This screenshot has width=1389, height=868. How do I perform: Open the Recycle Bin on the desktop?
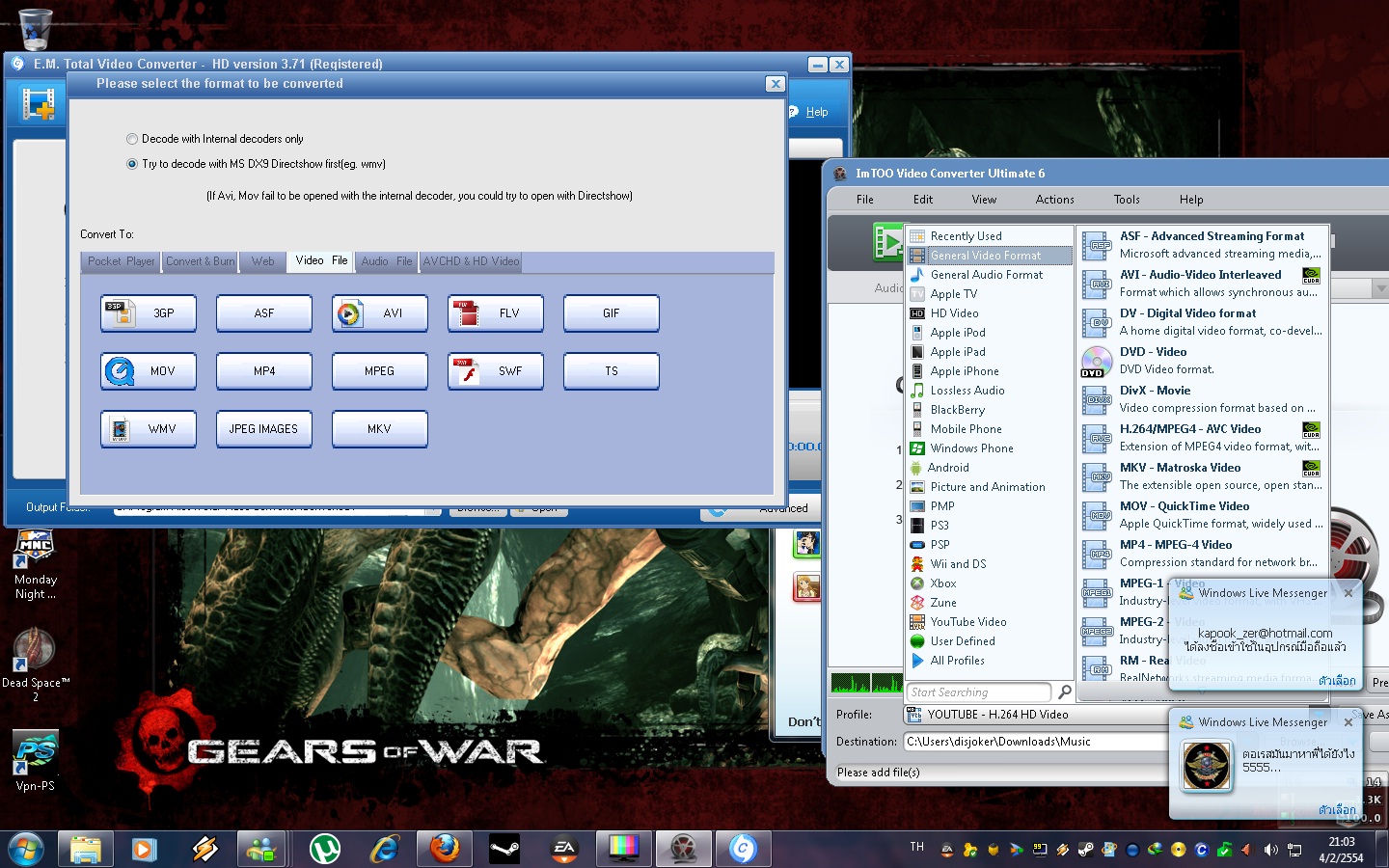[36, 29]
